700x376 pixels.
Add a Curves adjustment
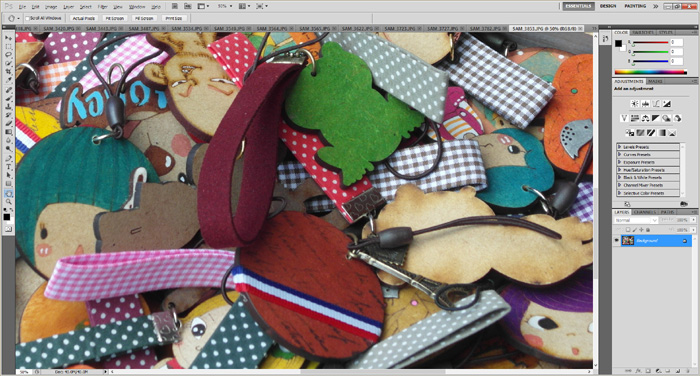(x=656, y=104)
